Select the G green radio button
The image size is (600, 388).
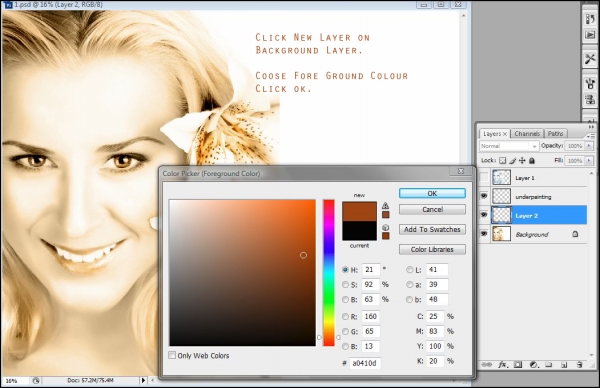tap(345, 331)
